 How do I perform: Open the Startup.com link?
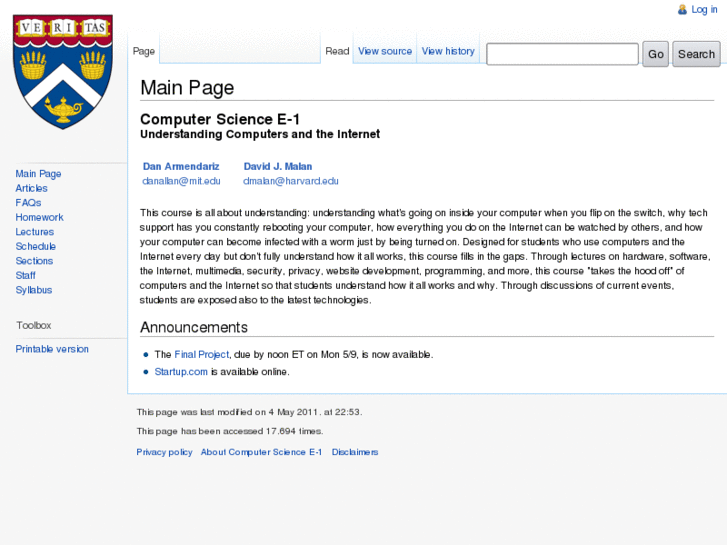click(x=181, y=372)
